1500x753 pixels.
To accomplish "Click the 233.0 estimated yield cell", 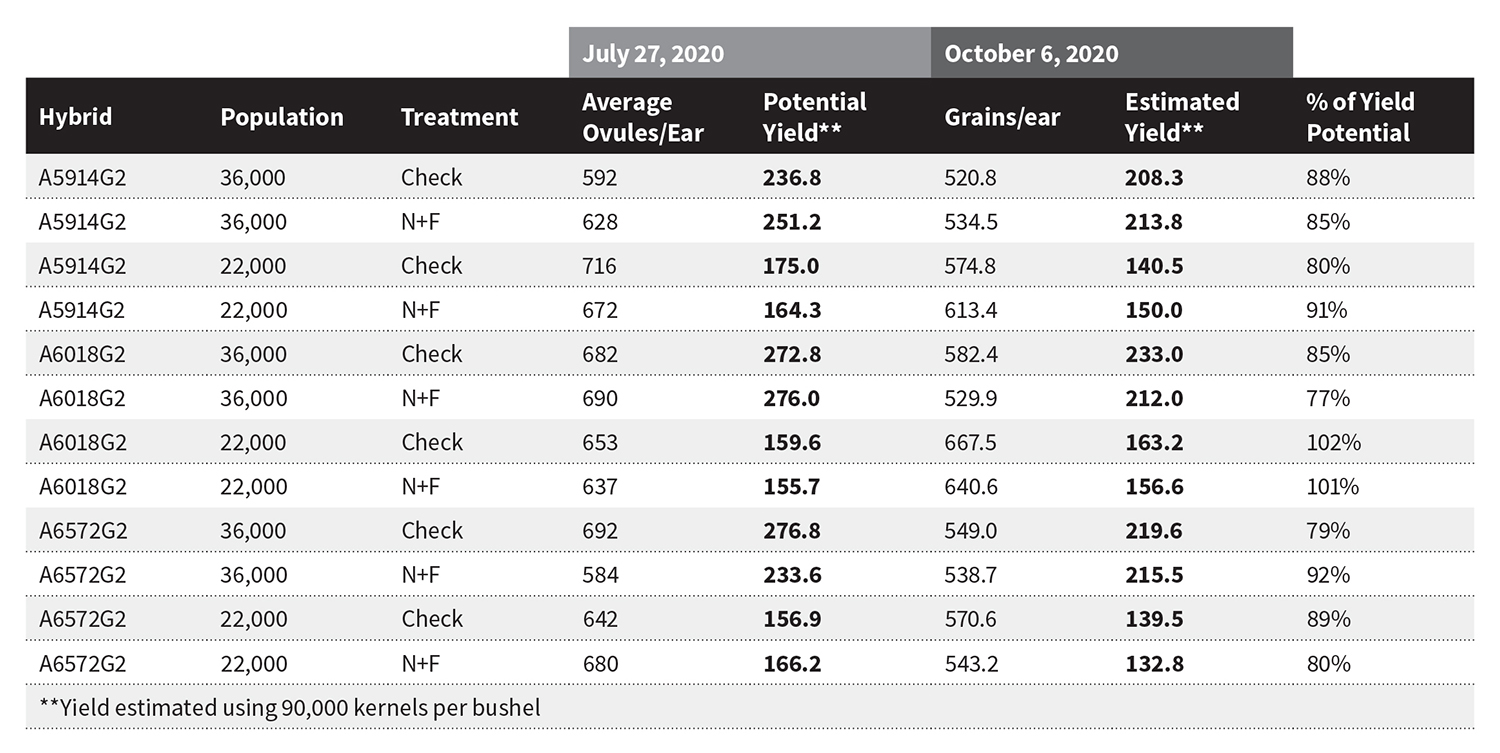I will (1154, 354).
